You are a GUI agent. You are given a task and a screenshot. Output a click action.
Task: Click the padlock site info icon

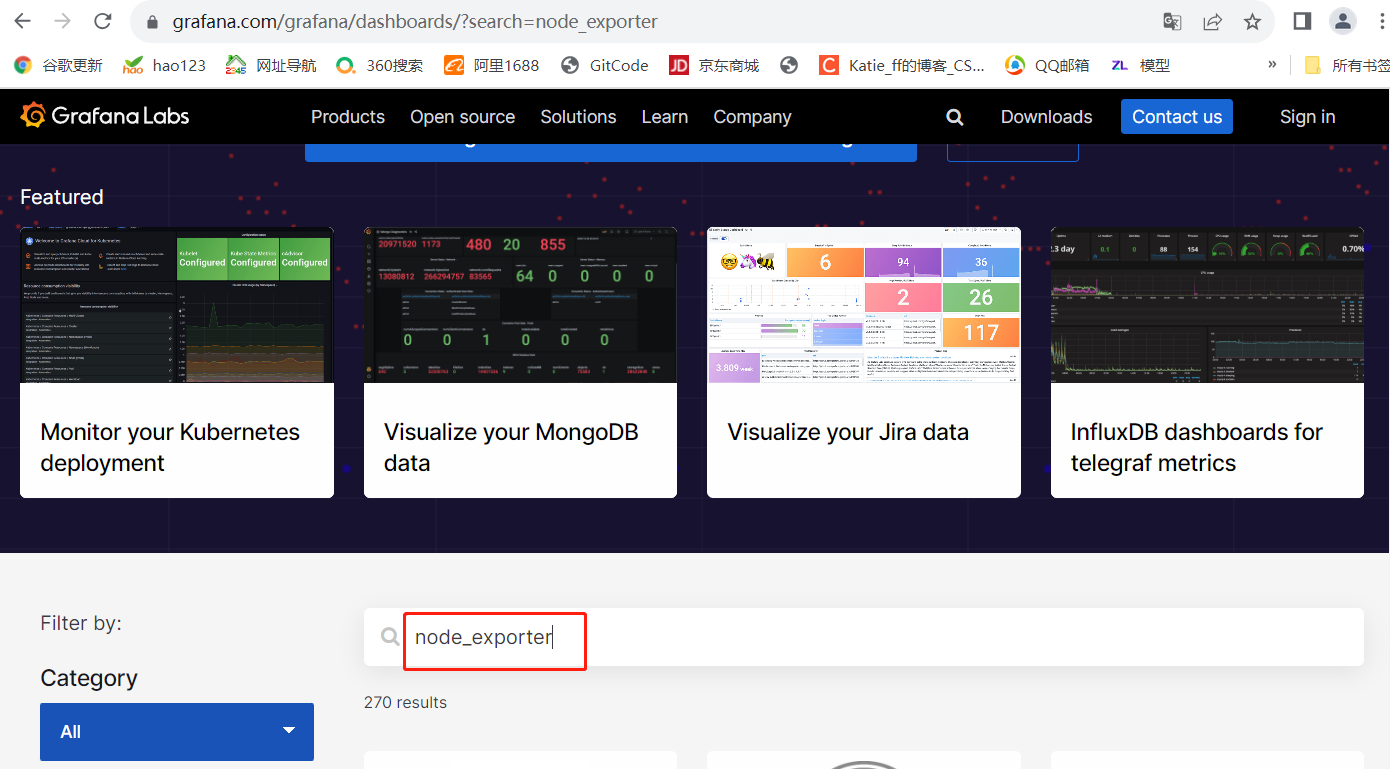coord(152,22)
